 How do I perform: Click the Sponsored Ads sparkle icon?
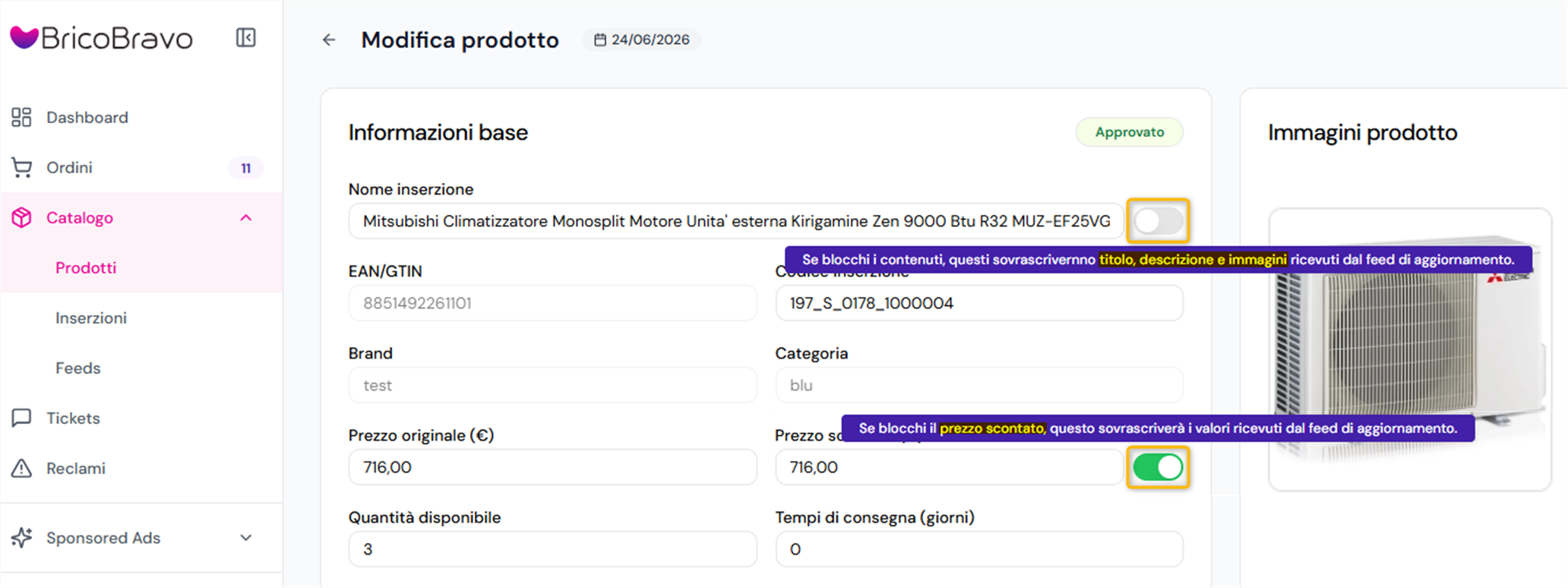[21, 538]
